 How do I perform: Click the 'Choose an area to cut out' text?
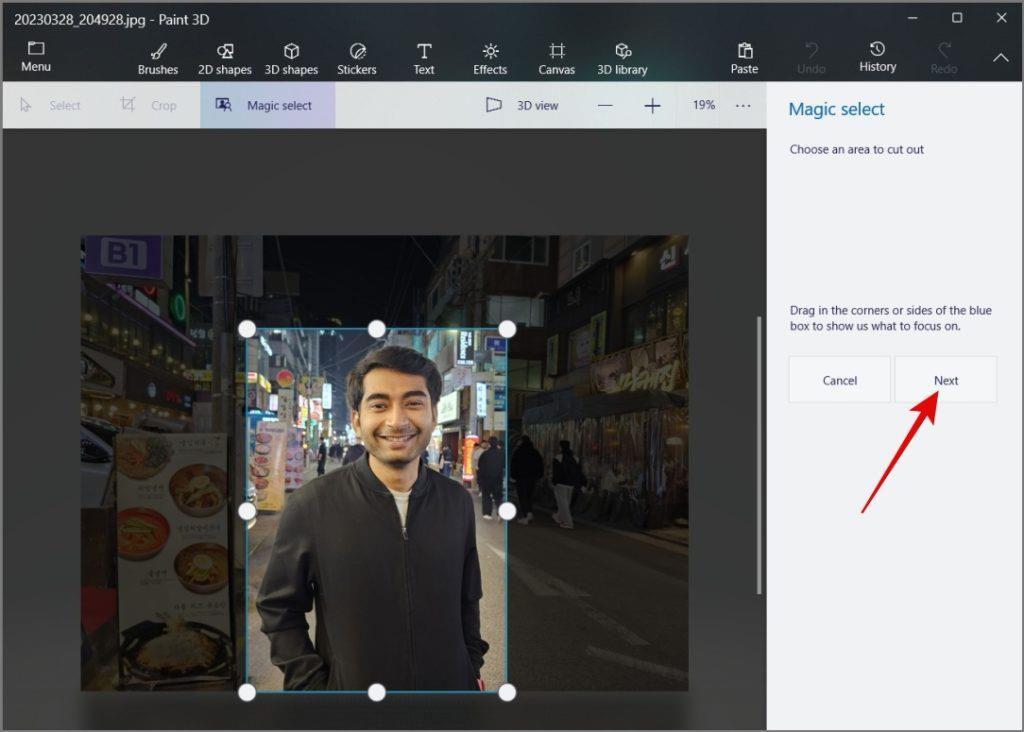pyautogui.click(x=857, y=150)
